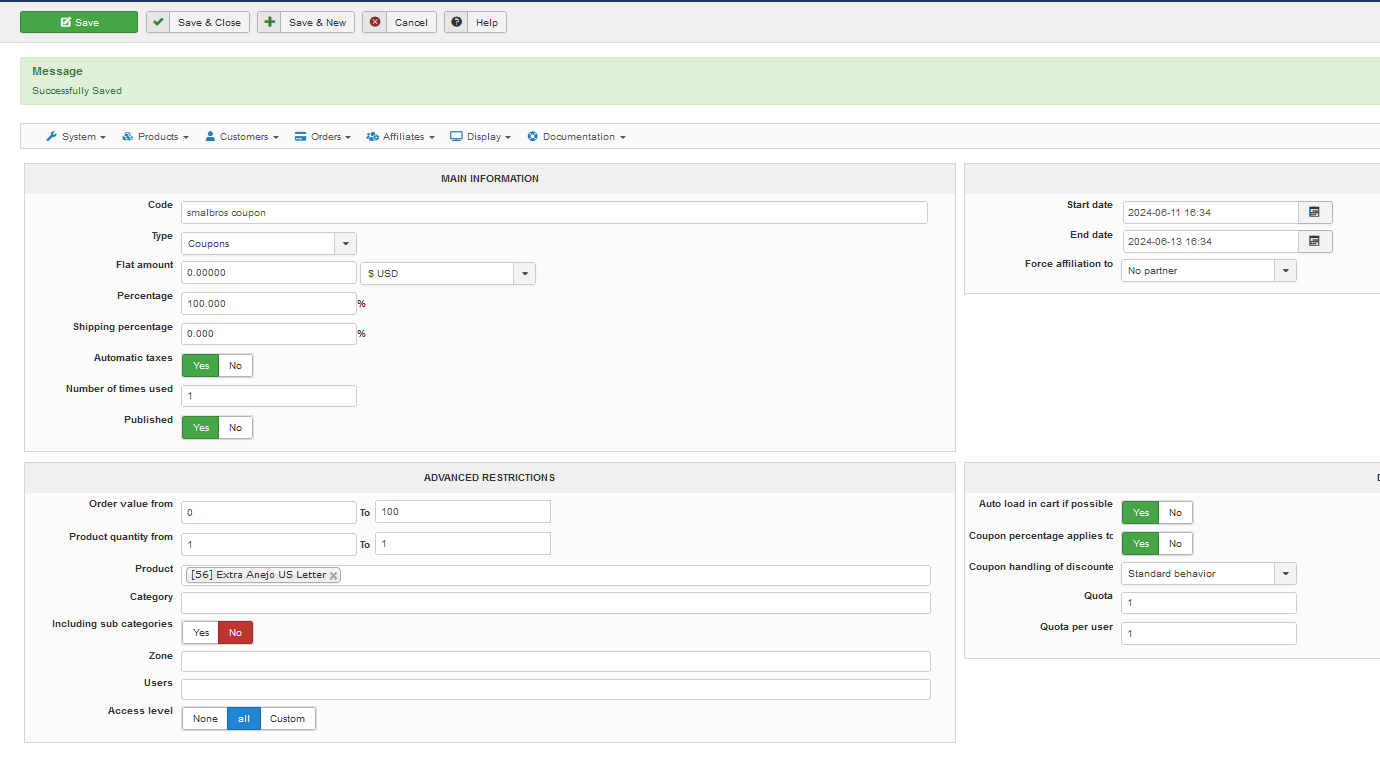Set Including sub categories to Yes
The image size is (1380, 762).
point(200,632)
